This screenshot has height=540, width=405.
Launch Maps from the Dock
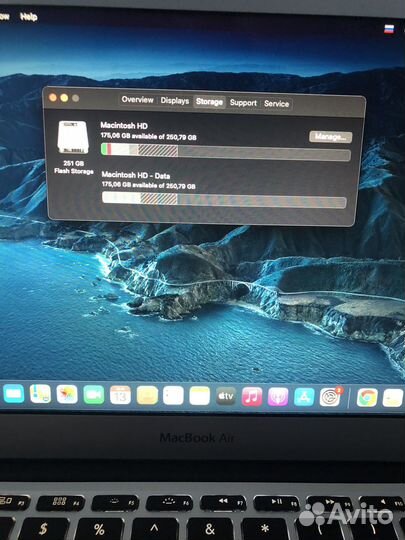pos(40,394)
